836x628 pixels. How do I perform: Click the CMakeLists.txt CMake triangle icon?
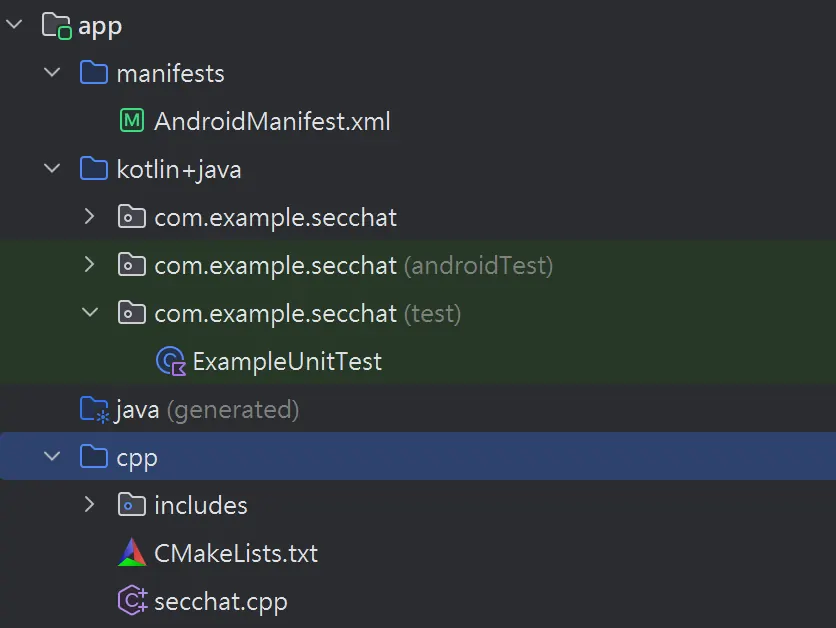pyautogui.click(x=132, y=553)
